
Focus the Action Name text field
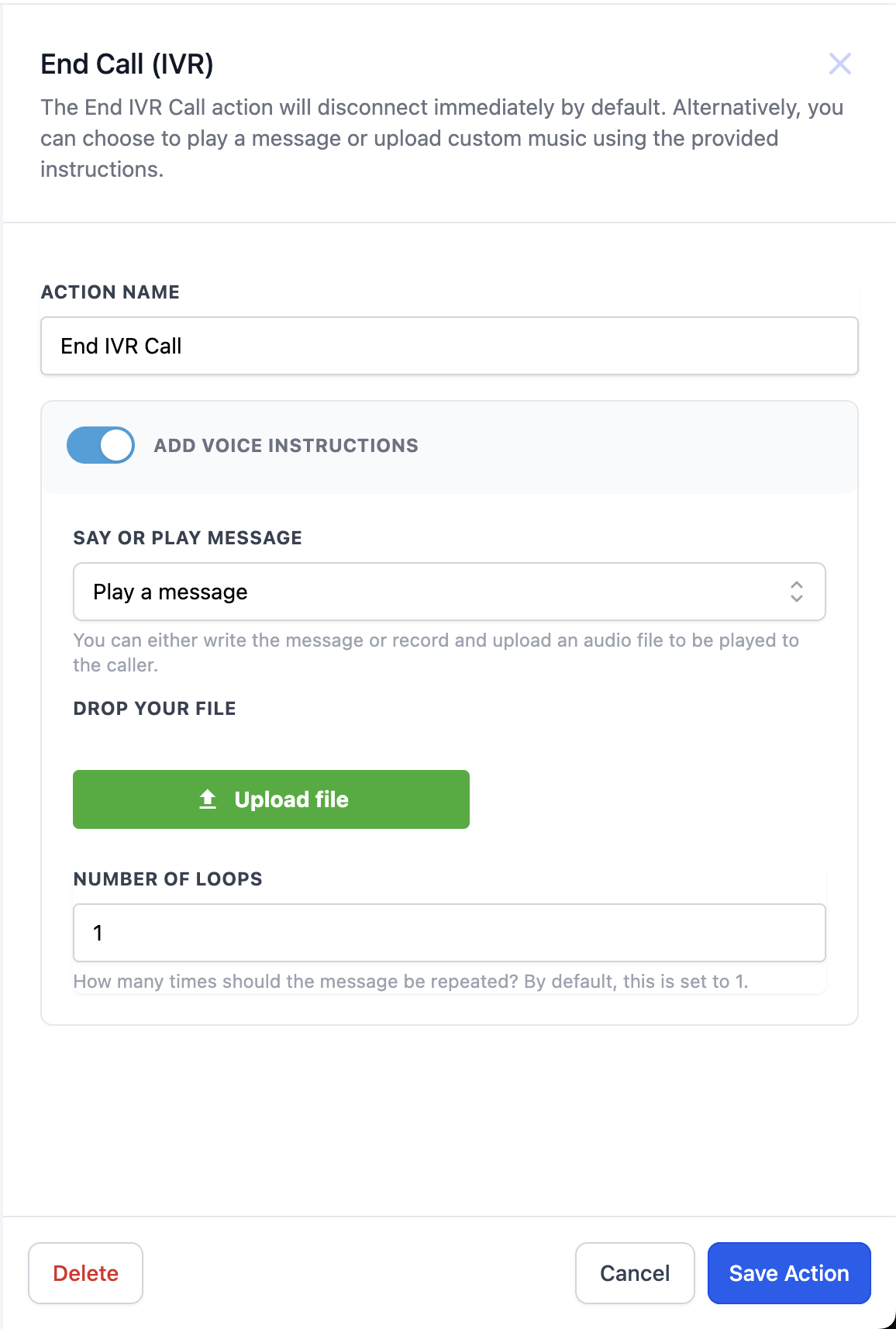(x=449, y=346)
